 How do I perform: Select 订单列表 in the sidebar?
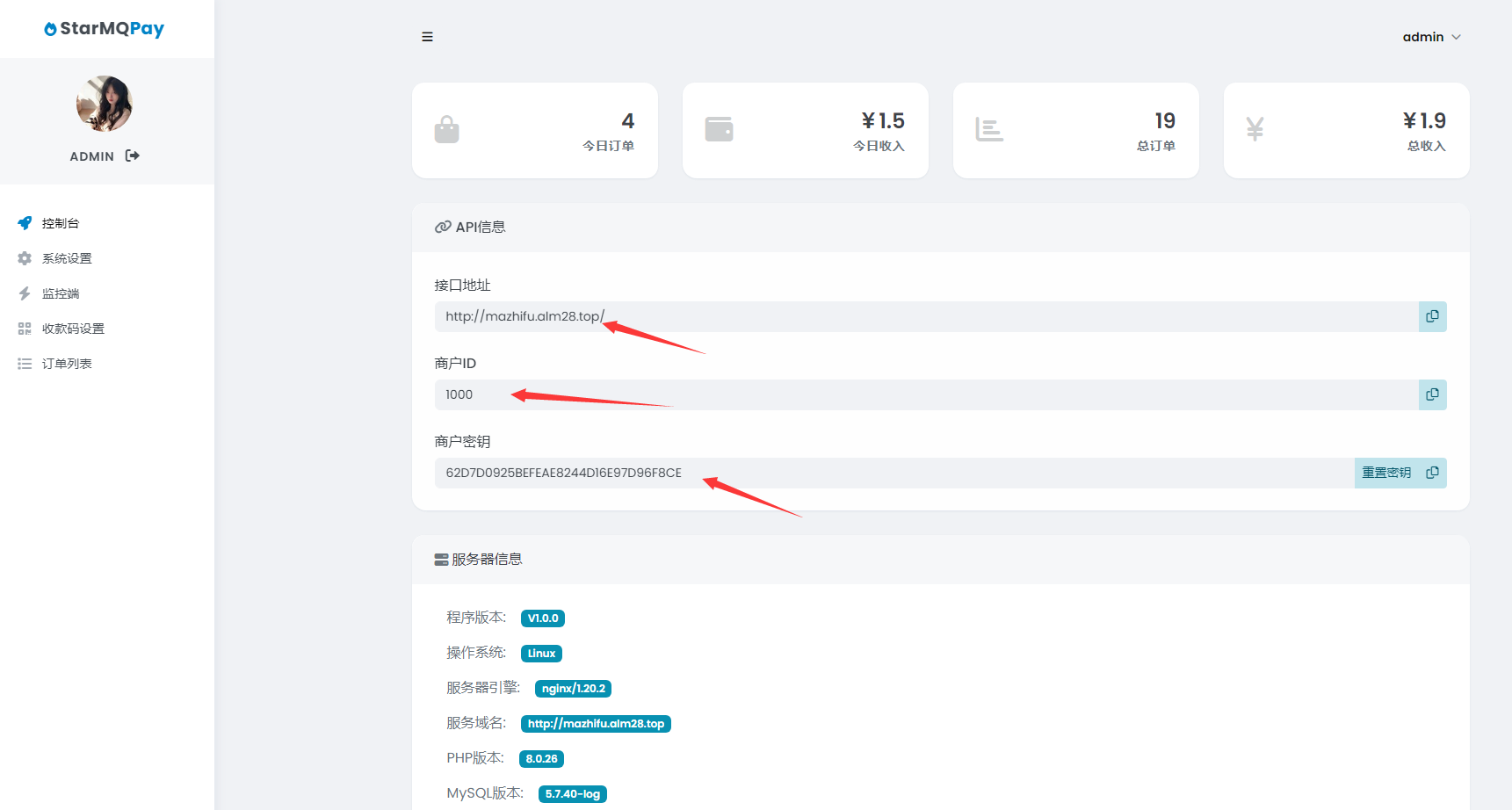66,364
